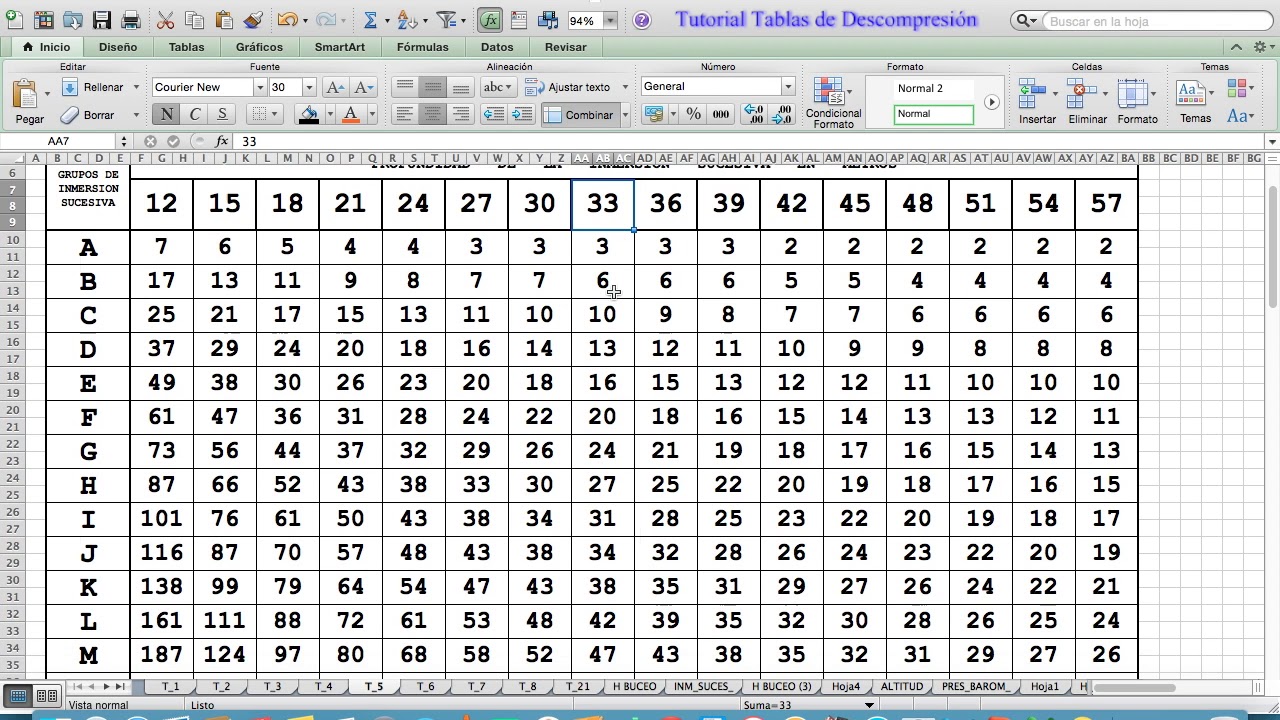Cut selection with scissors icon
Screen dimensions: 1280x720
[166, 20]
